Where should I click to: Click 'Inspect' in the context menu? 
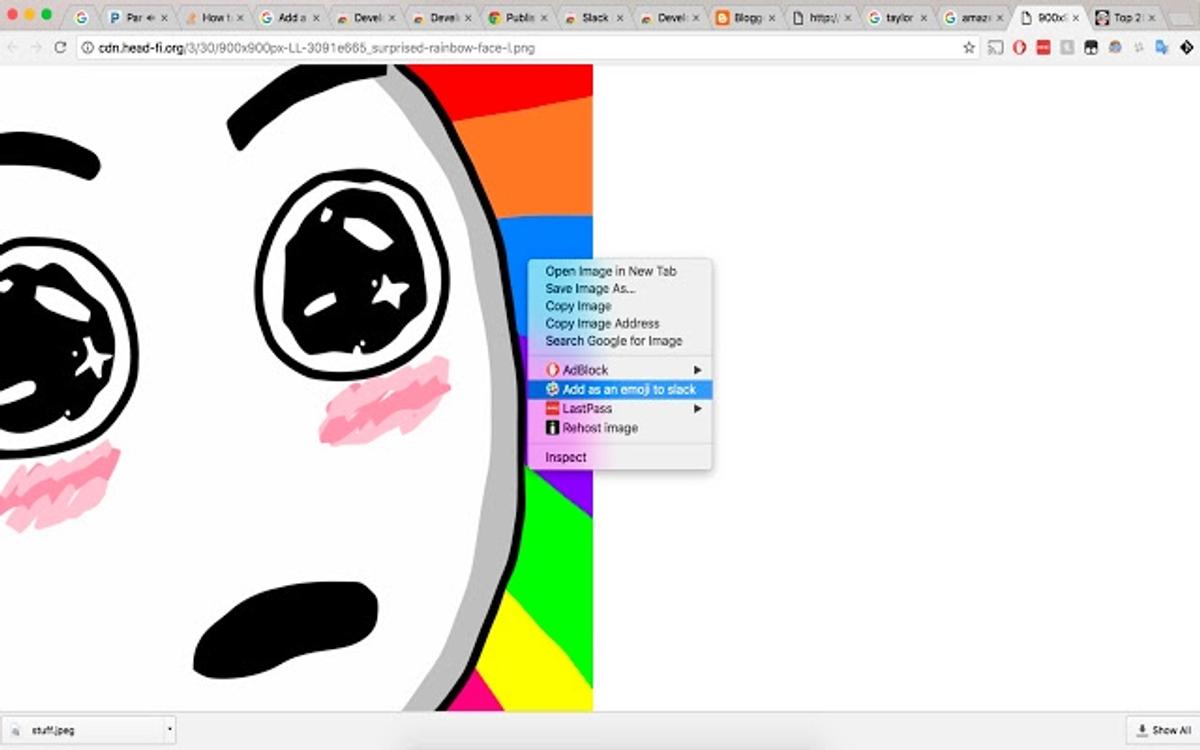coord(566,457)
